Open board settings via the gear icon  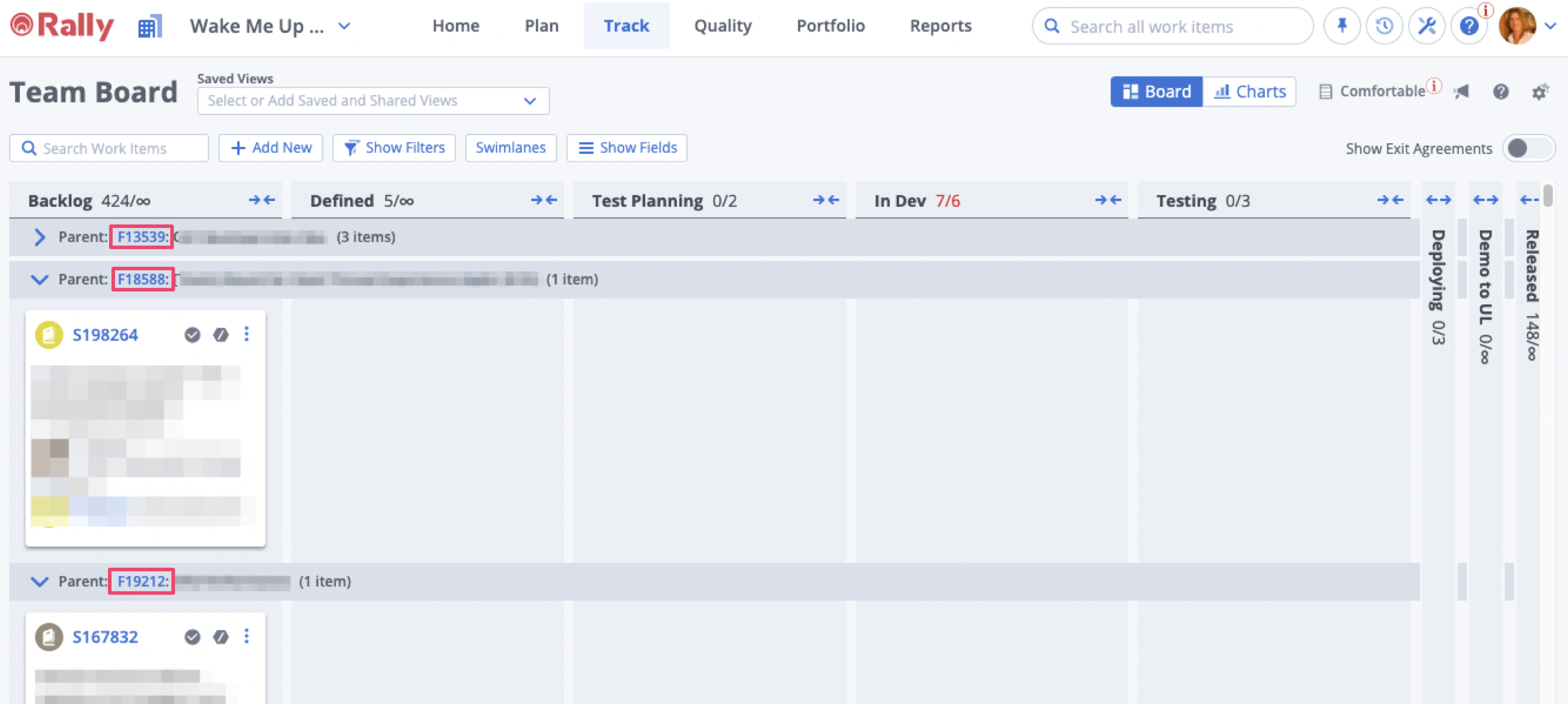tap(1541, 92)
